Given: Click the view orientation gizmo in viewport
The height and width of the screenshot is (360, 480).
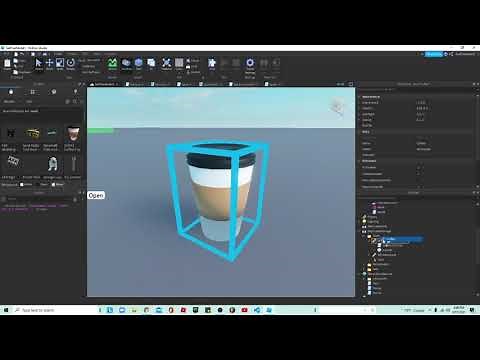Looking at the screenshot, I should (x=337, y=107).
